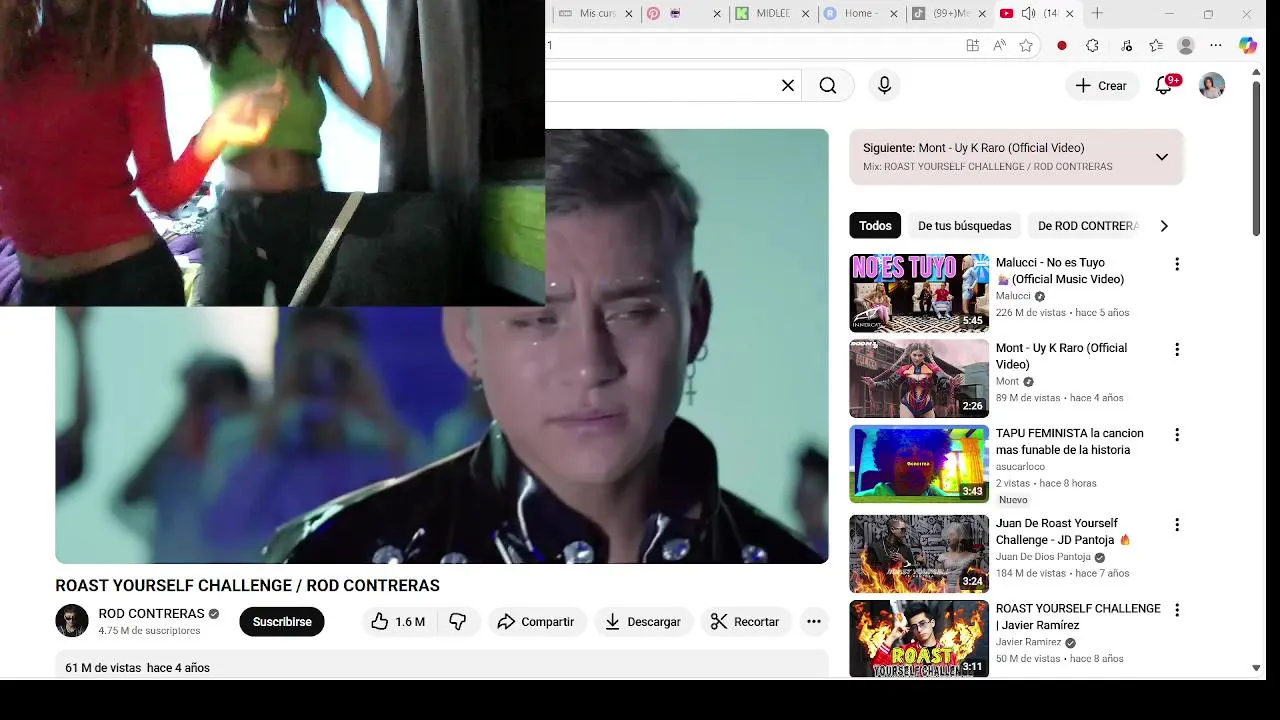Open TAPU FEMINISTA video thumbnail
The width and height of the screenshot is (1280, 720).
[919, 464]
